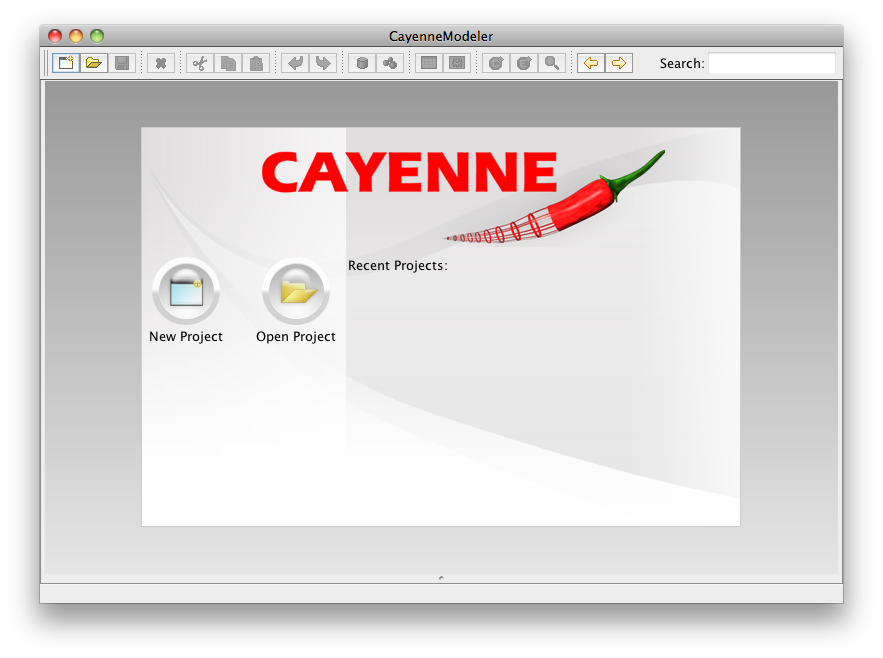Click the Open Project toolbar folder icon

point(94,63)
